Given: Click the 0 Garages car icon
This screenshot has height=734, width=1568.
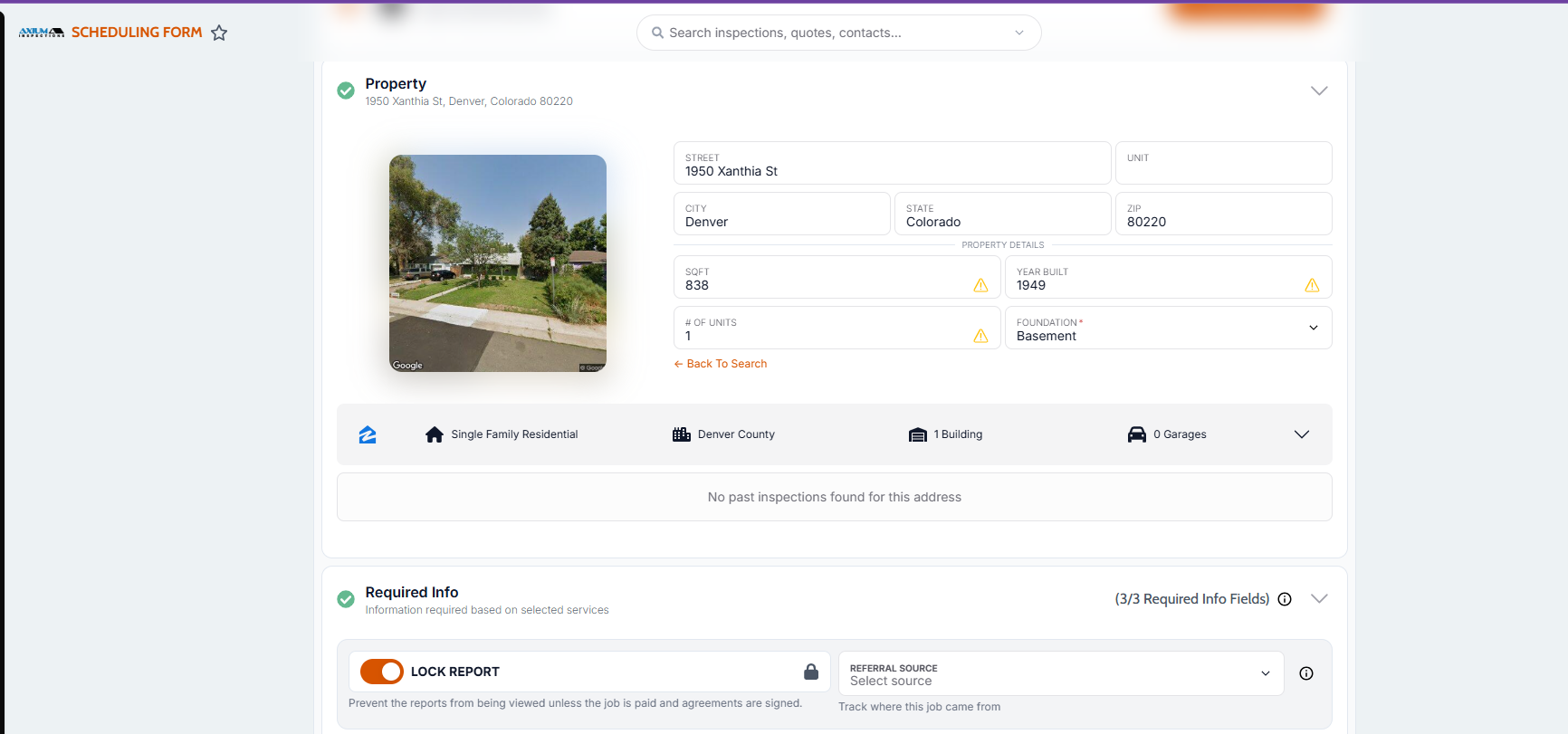Looking at the screenshot, I should point(1137,434).
